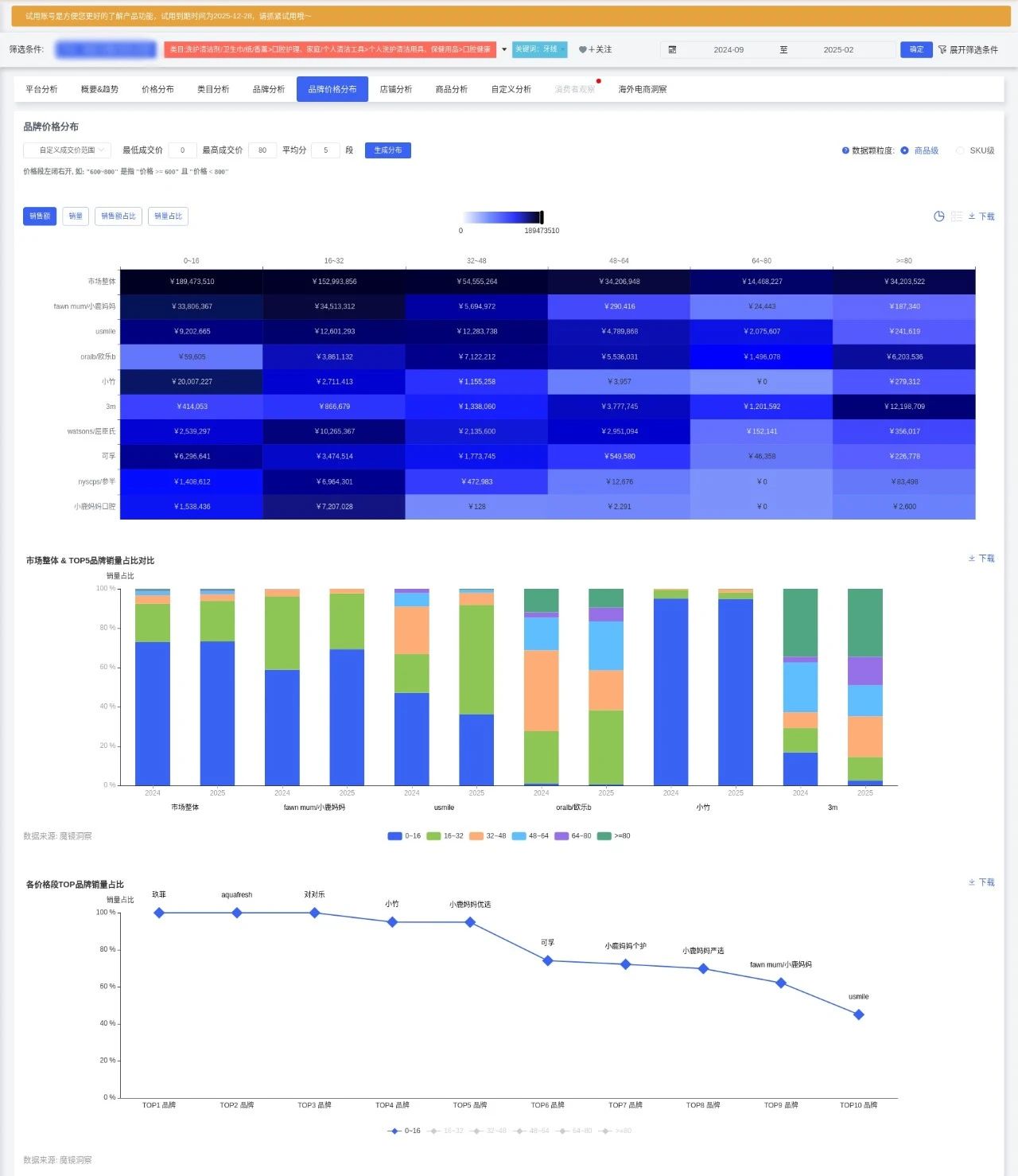Click the blue 0~16 legend color swatch

[394, 836]
